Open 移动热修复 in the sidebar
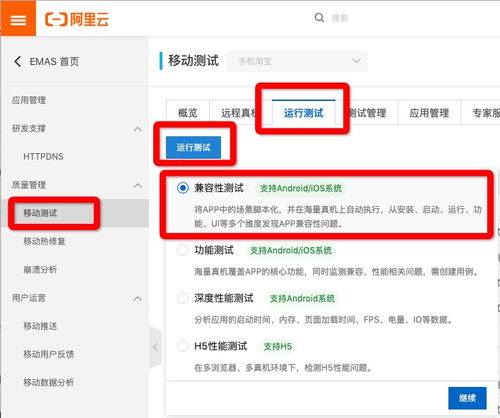This screenshot has width=500, height=418. [44, 241]
